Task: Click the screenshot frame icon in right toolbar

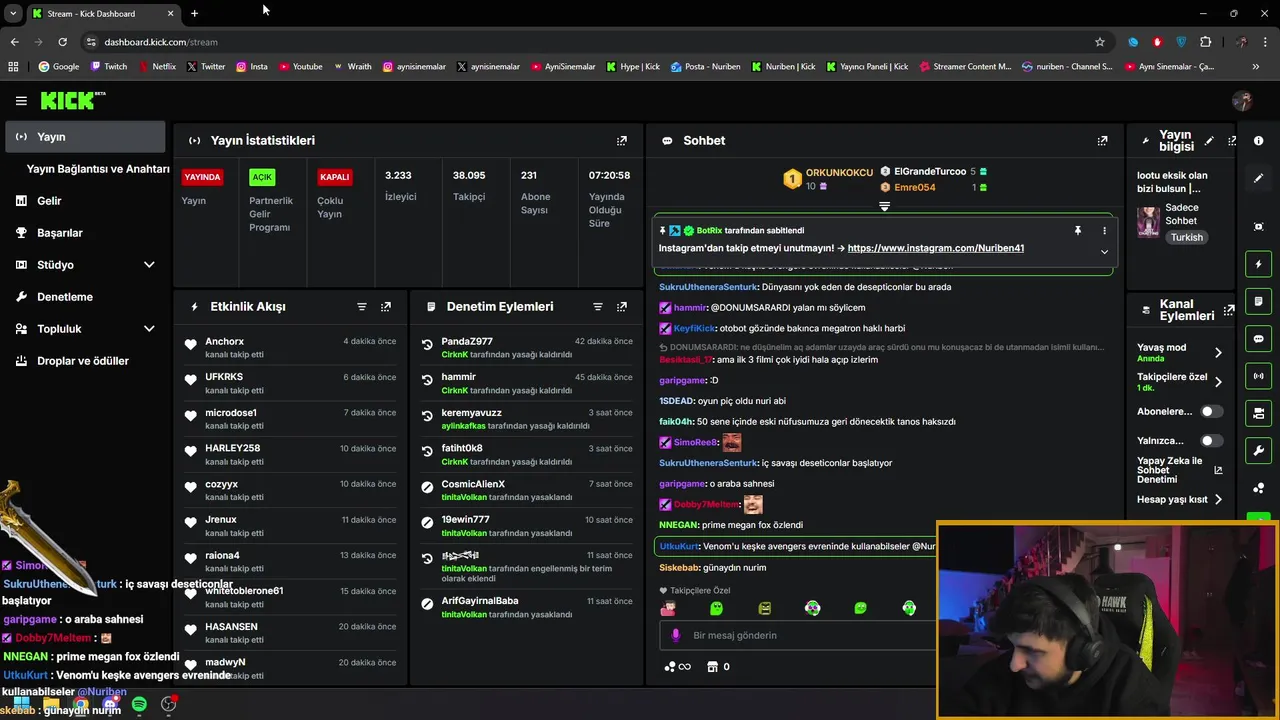Action: click(1259, 227)
